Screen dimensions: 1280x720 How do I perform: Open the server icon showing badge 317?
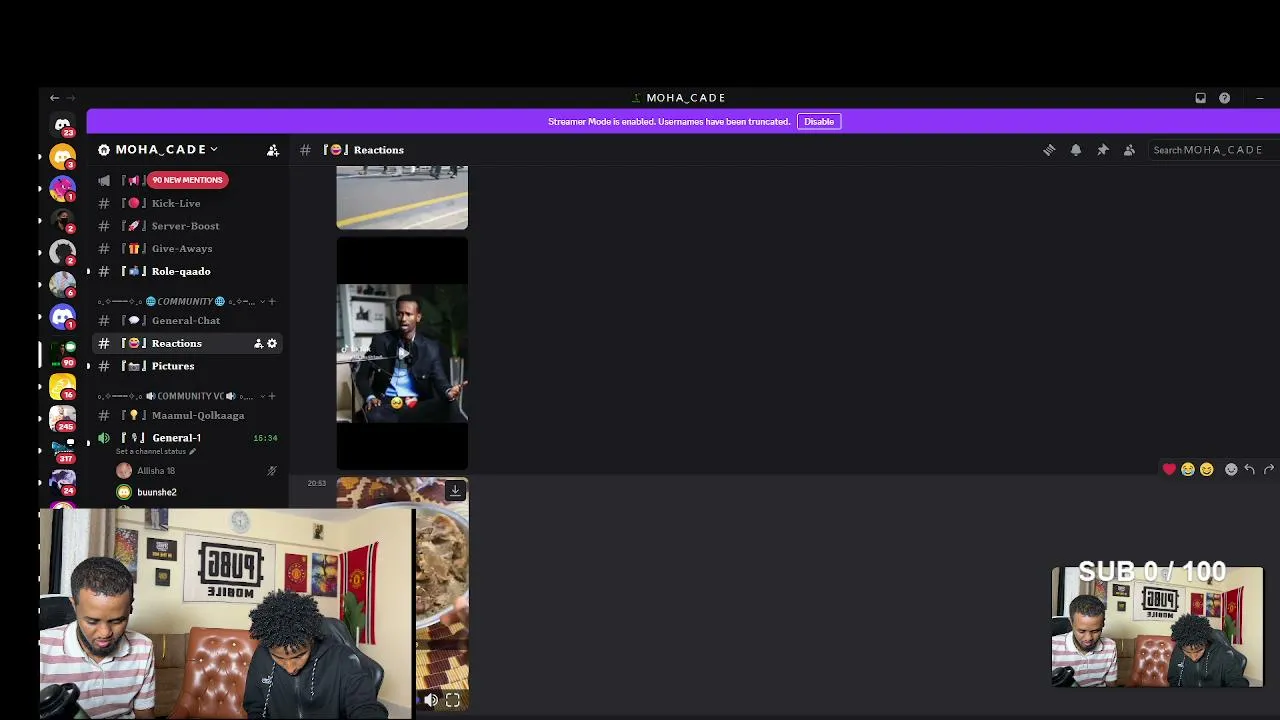click(x=63, y=449)
